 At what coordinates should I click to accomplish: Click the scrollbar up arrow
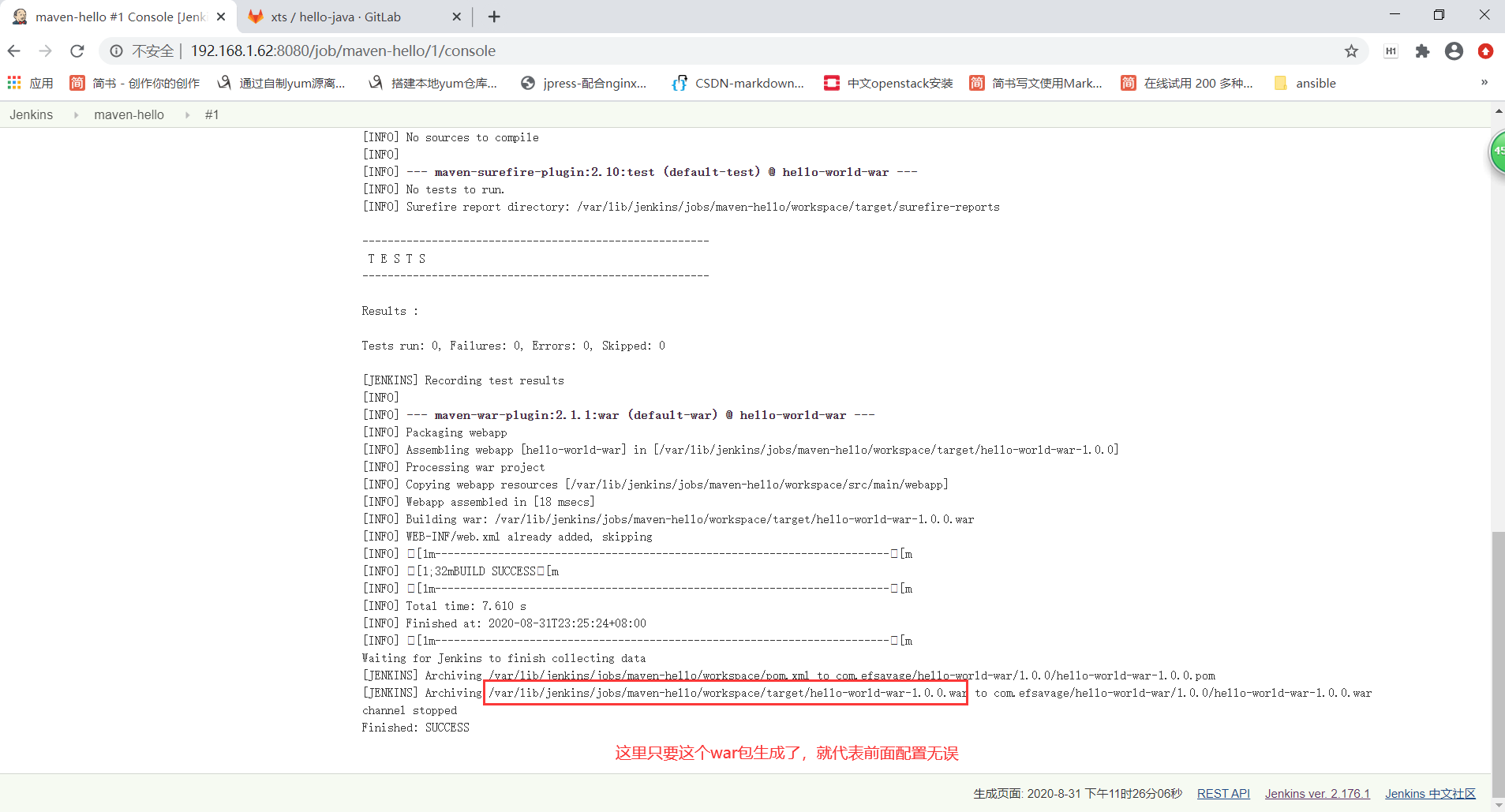point(1498,111)
